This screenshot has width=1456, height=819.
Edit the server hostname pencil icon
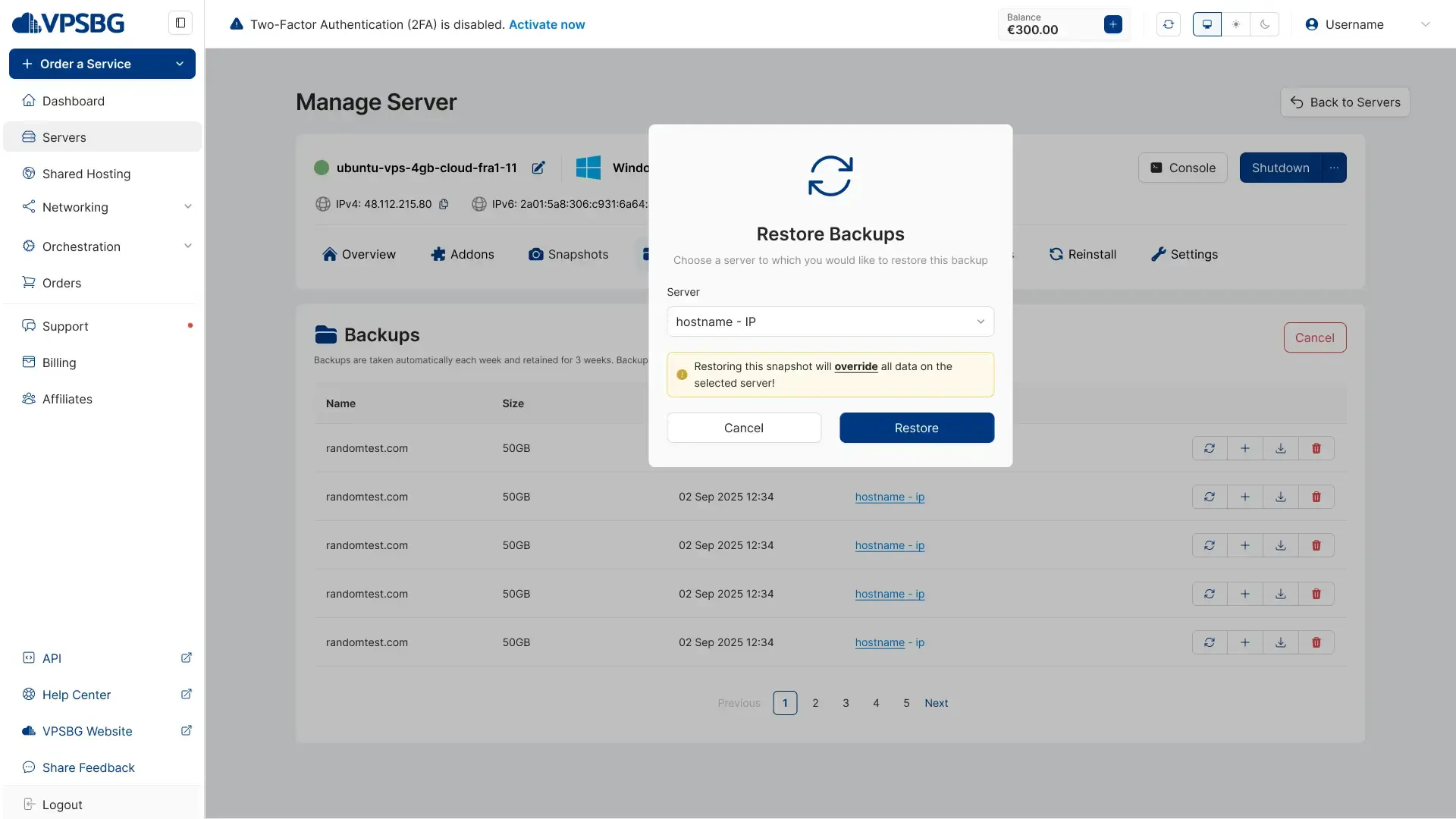[538, 168]
